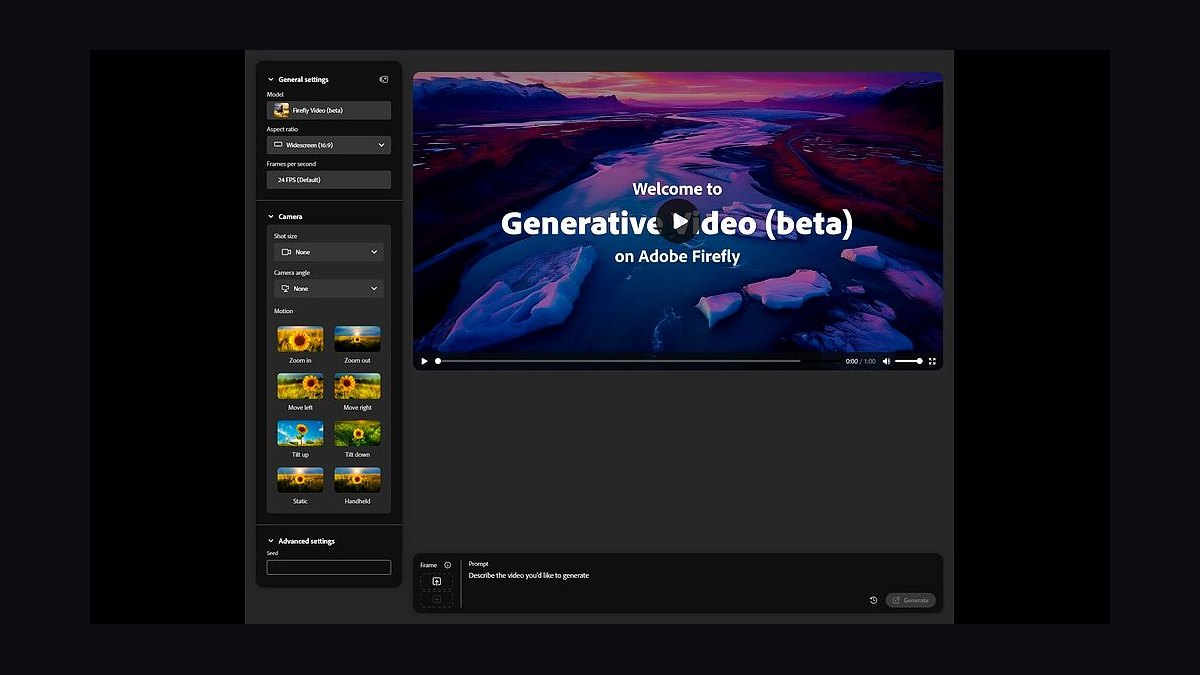Viewport: 1200px width, 675px height.
Task: Select the Firefly Video (beta) model field
Action: pos(329,110)
